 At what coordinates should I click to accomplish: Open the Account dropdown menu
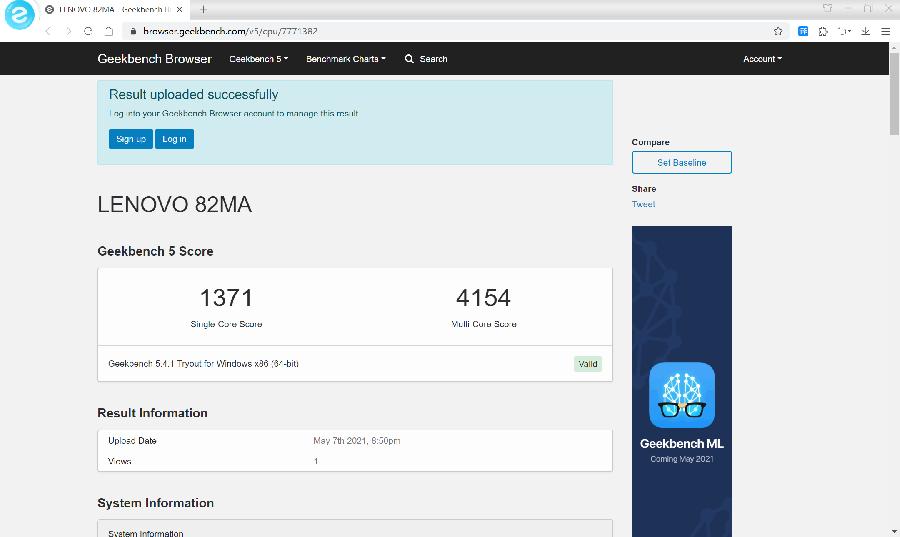(x=762, y=59)
